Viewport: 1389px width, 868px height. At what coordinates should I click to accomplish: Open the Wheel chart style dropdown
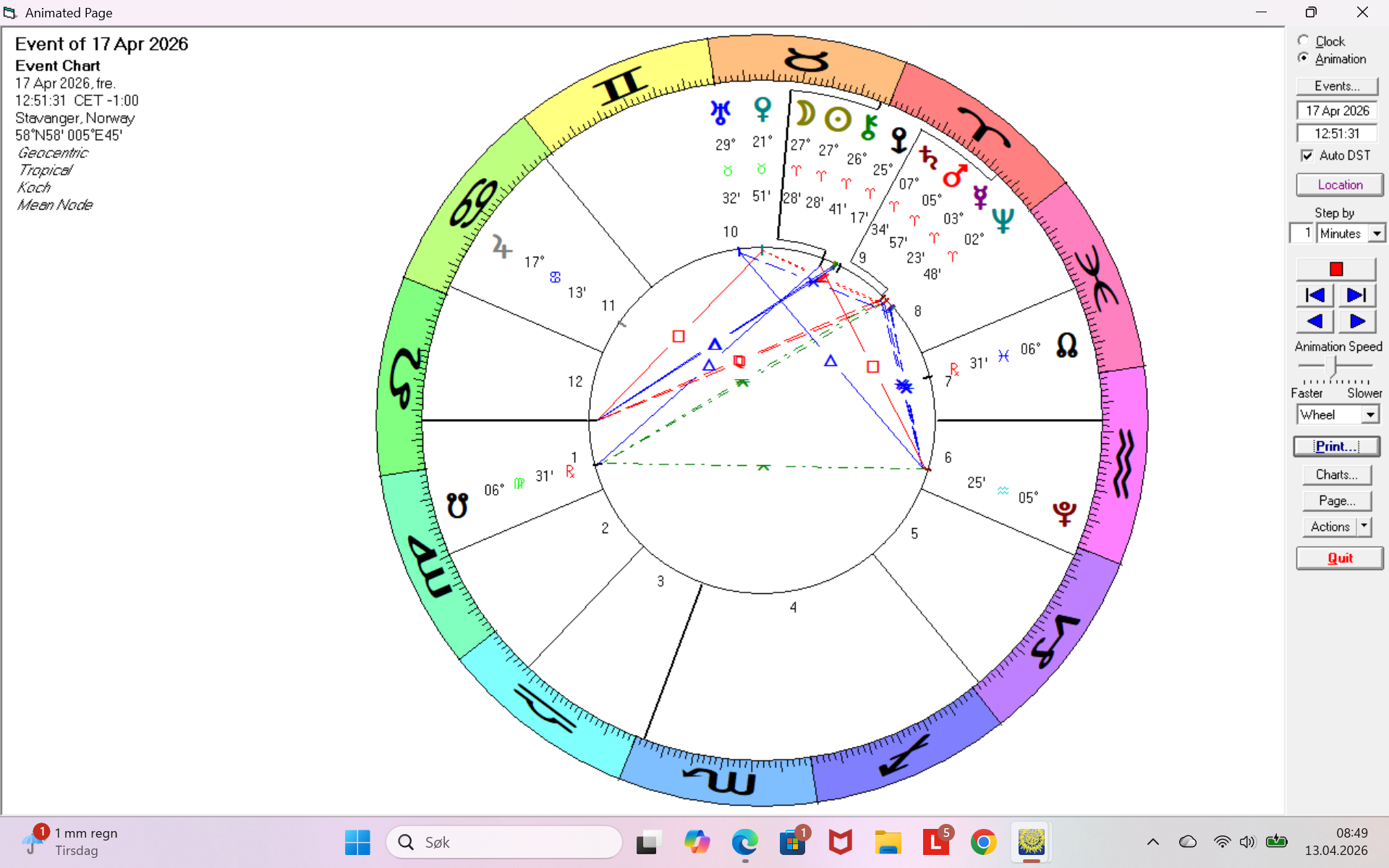[1370, 414]
